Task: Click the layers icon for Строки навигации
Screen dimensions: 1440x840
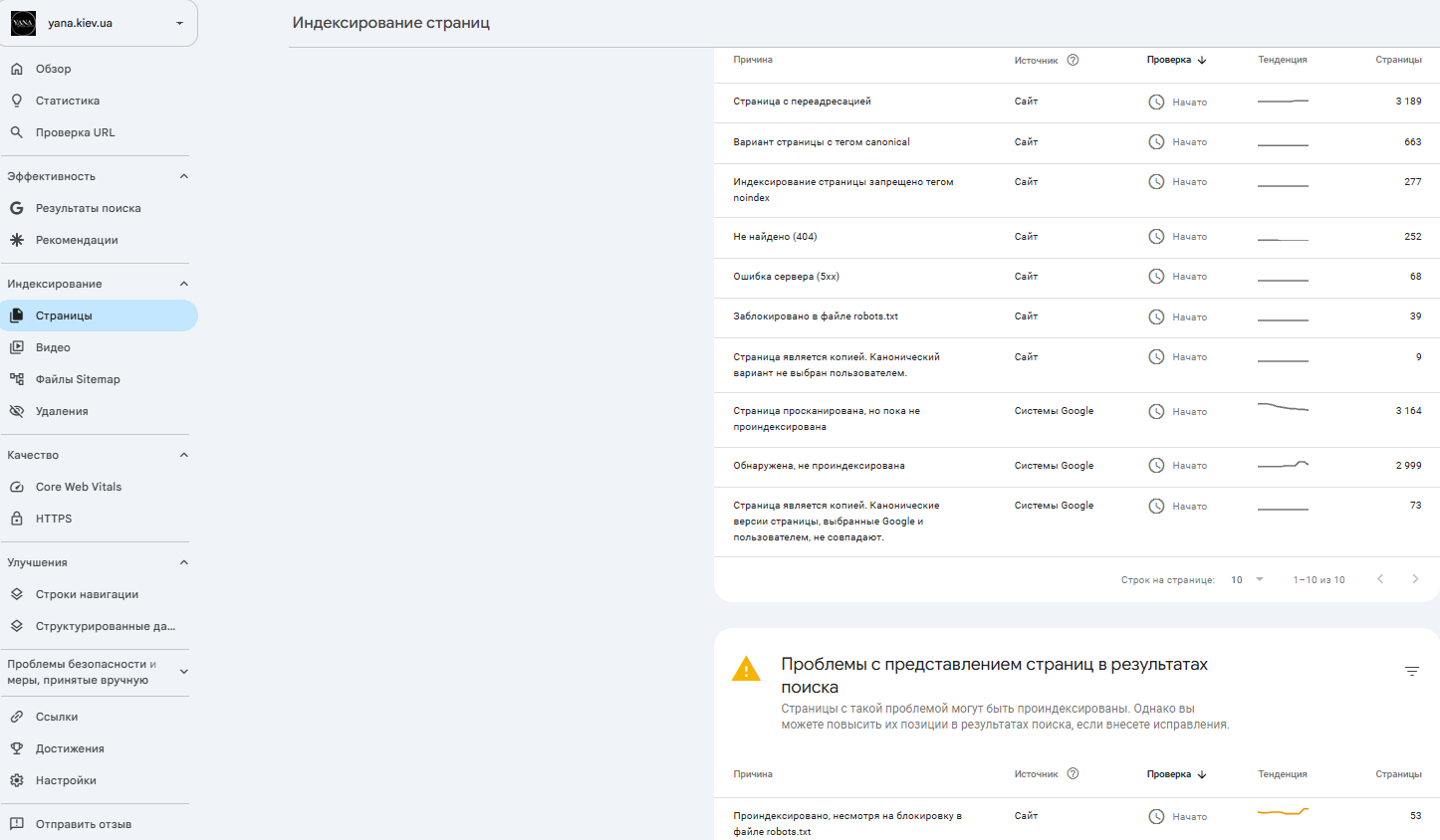Action: [x=17, y=594]
